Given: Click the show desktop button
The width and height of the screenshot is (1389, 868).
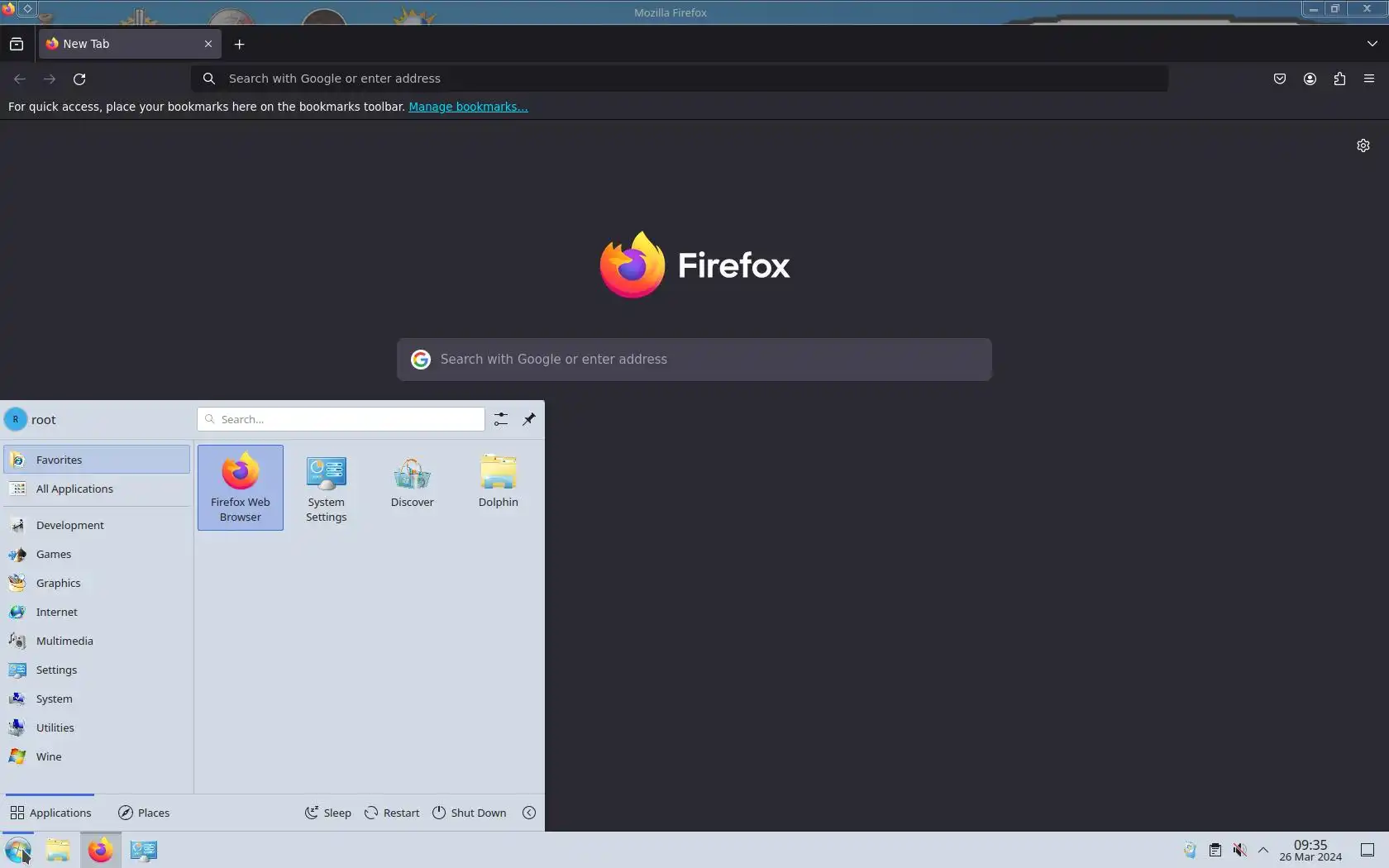Looking at the screenshot, I should coord(1368,850).
